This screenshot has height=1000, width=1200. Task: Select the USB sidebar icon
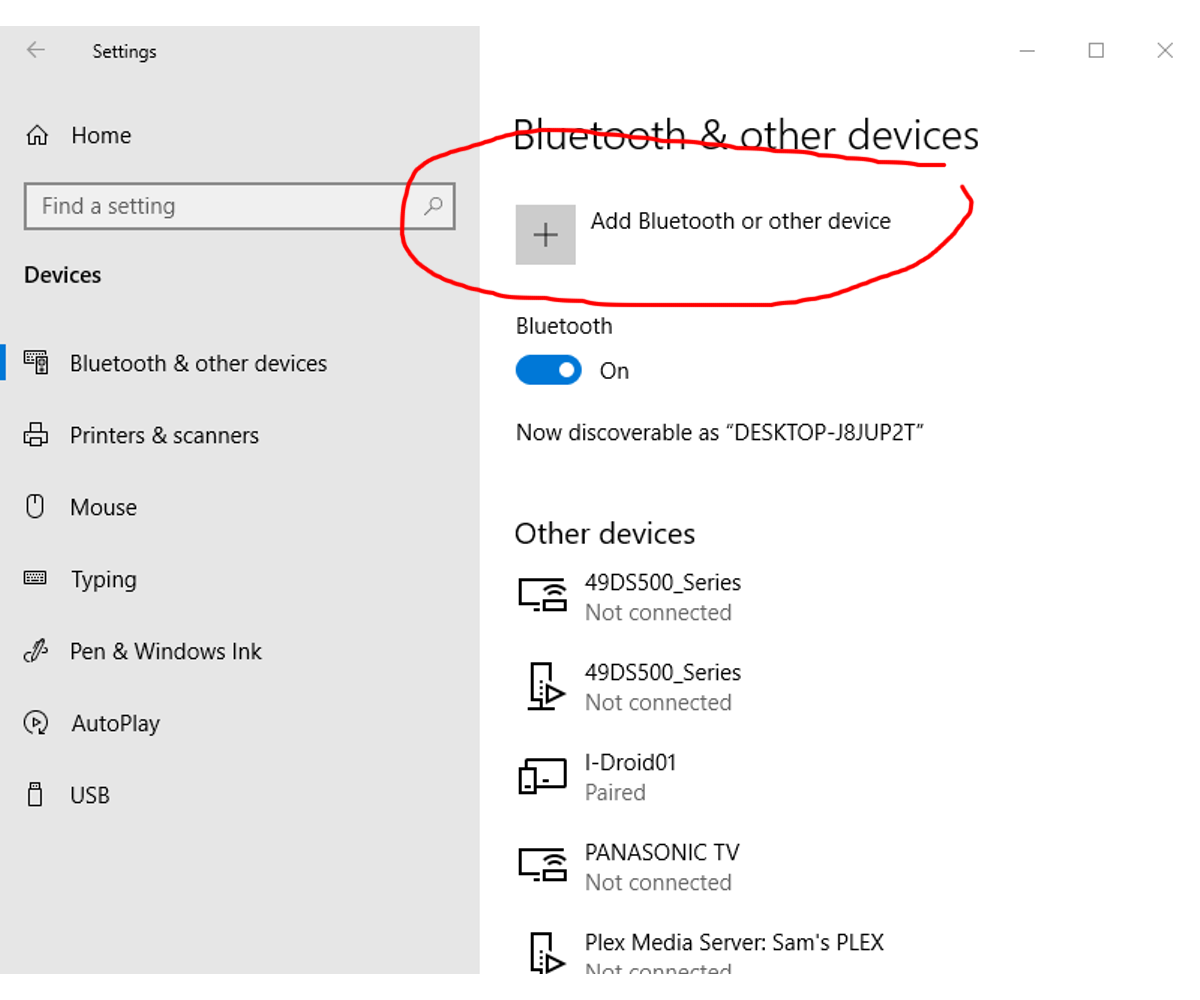point(35,794)
